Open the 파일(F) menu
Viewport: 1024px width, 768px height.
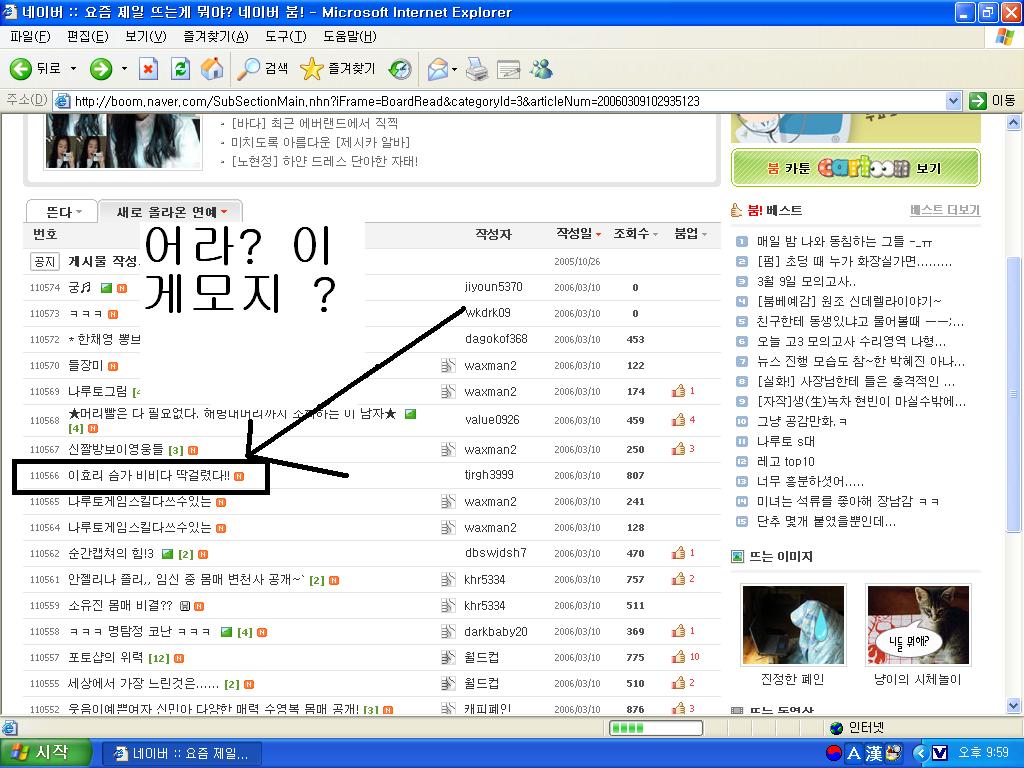coord(31,37)
